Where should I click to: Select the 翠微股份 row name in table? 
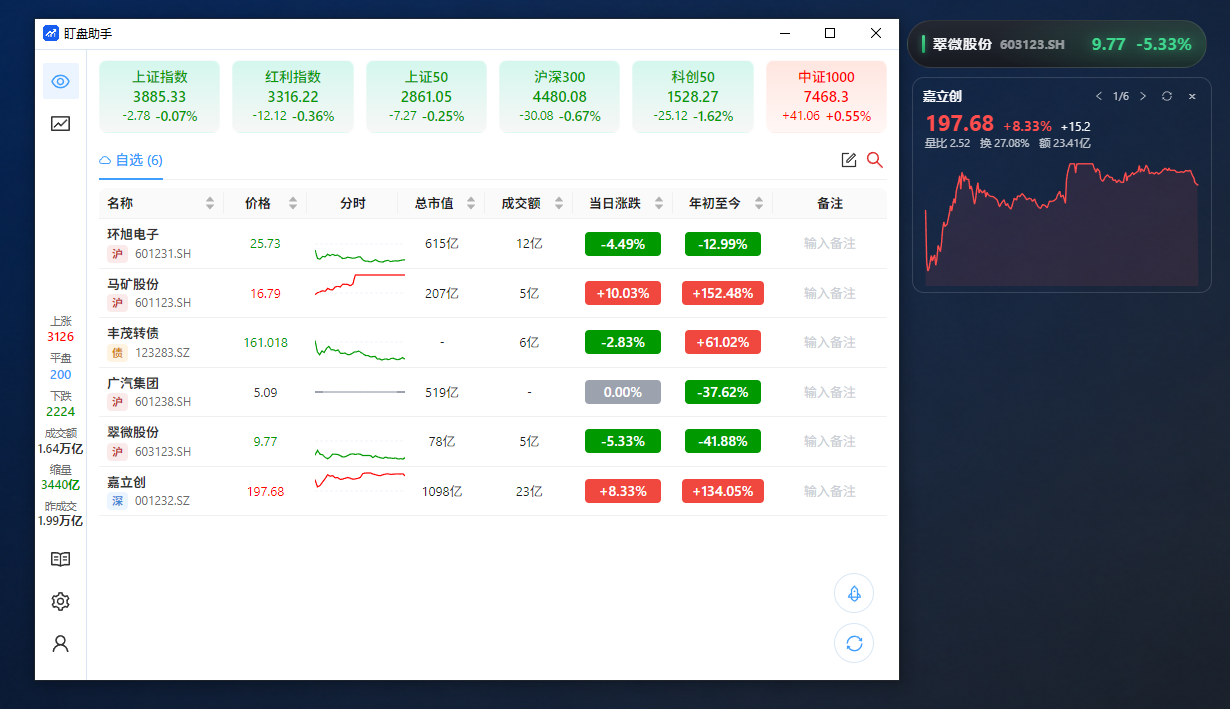point(133,432)
